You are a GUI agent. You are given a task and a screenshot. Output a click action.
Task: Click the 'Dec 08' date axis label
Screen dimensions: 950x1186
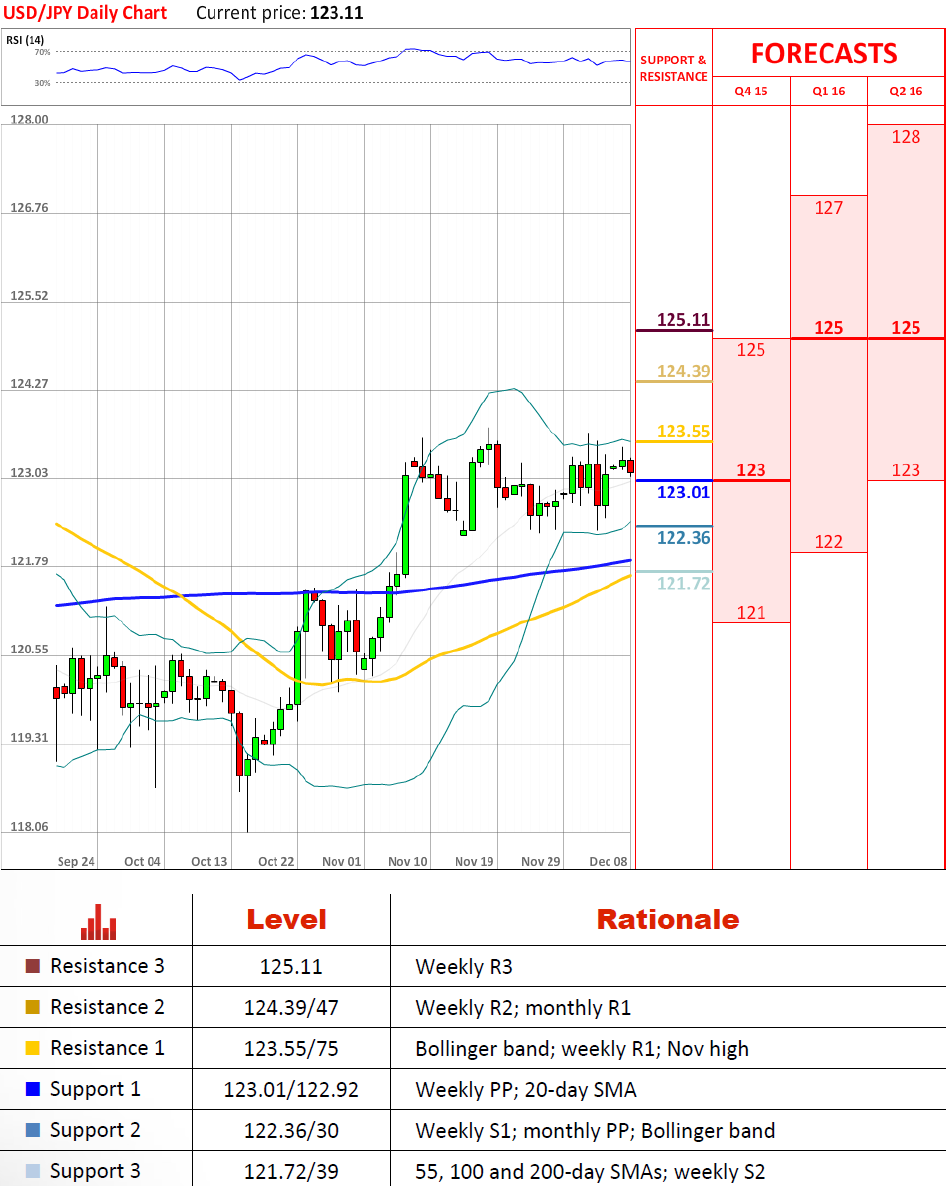click(x=608, y=862)
